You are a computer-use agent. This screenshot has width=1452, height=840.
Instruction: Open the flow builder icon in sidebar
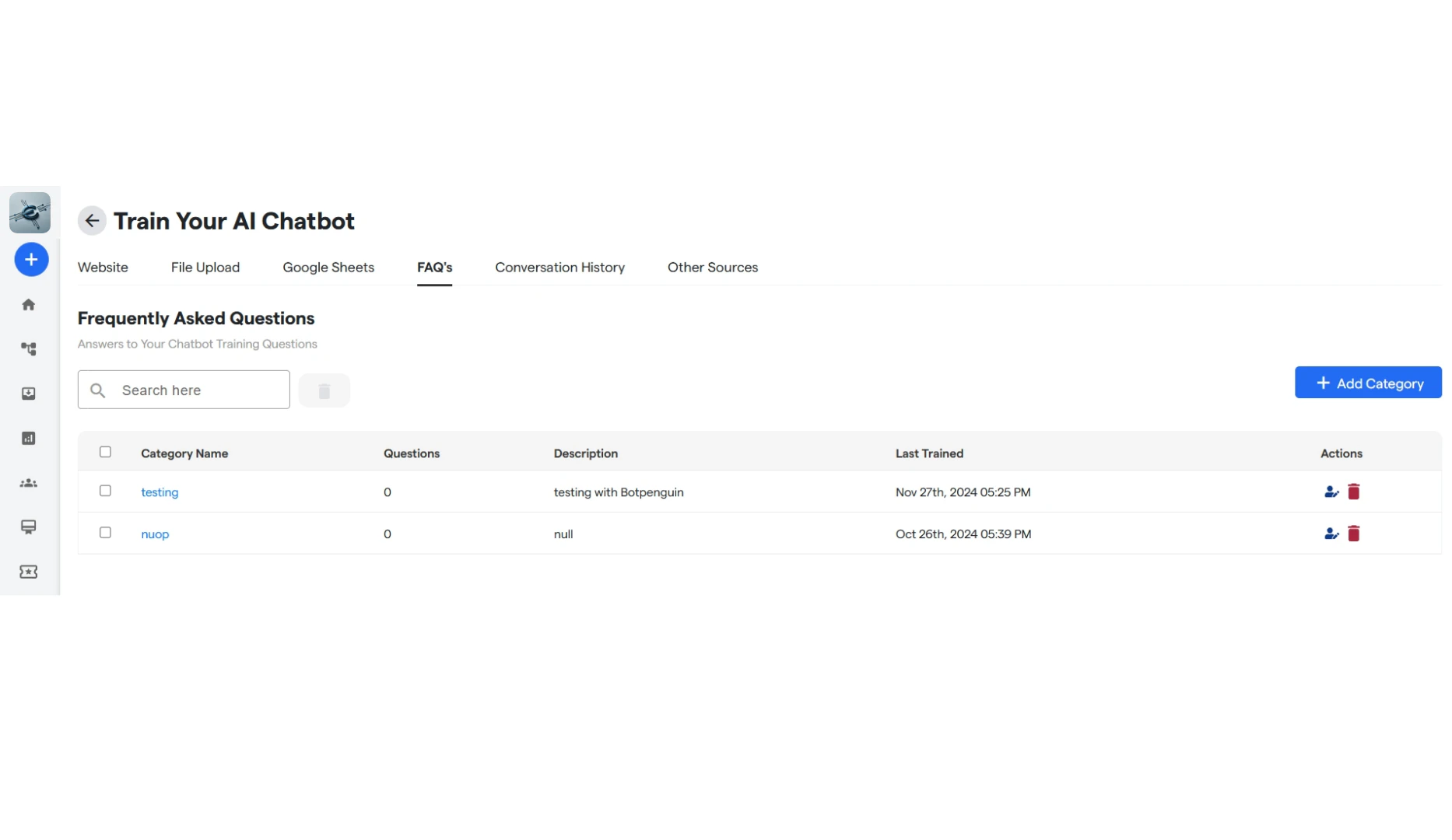(29, 349)
